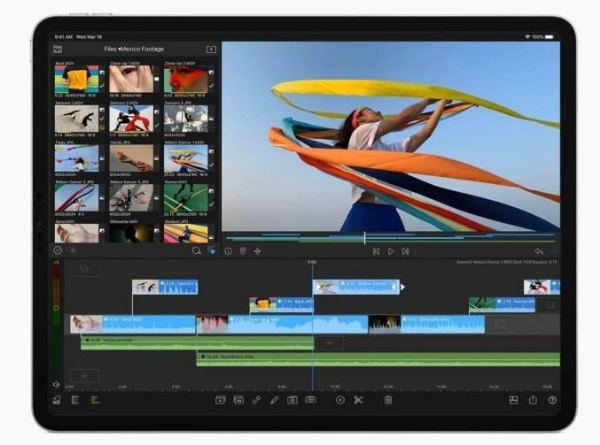Viewport: 600px width, 445px height.
Task: Select the Sand.MOV clip on main track
Action: pyautogui.click(x=132, y=324)
